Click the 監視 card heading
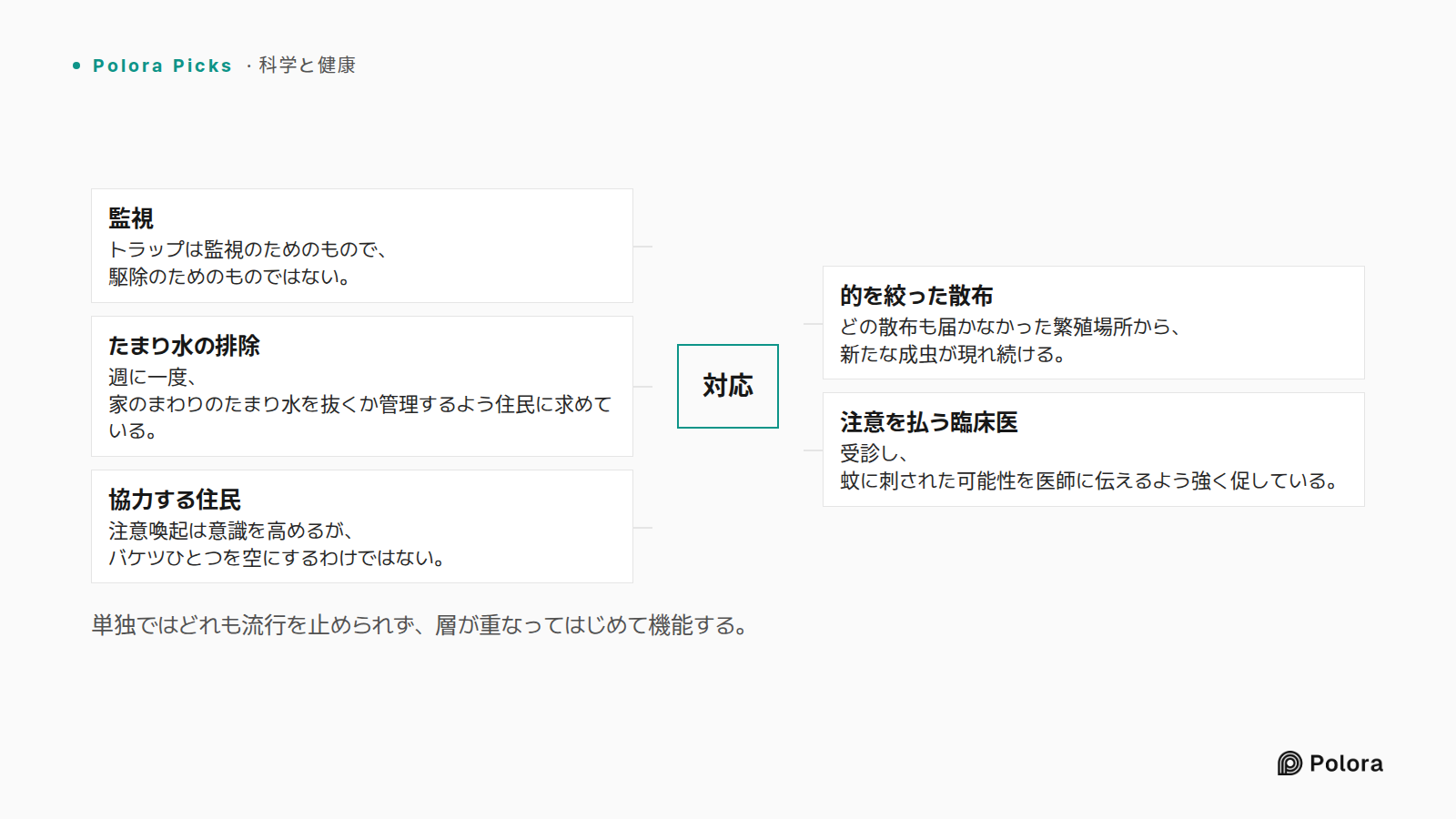Screen dimensions: 1456x819 click(131, 218)
